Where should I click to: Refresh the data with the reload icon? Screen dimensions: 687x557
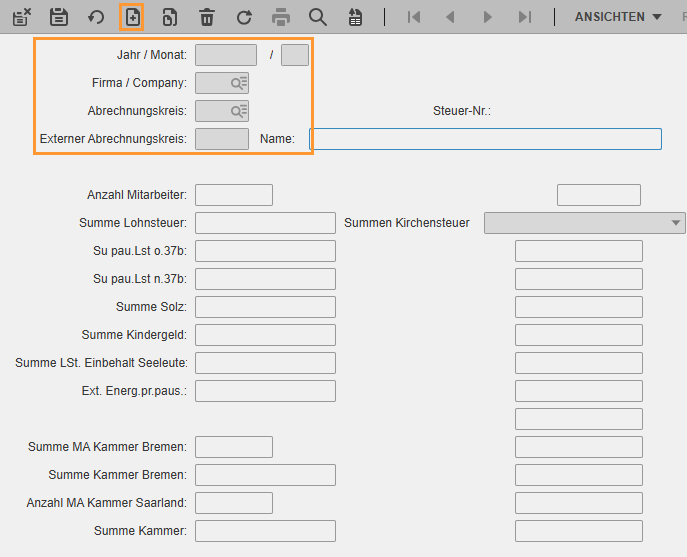[x=244, y=18]
